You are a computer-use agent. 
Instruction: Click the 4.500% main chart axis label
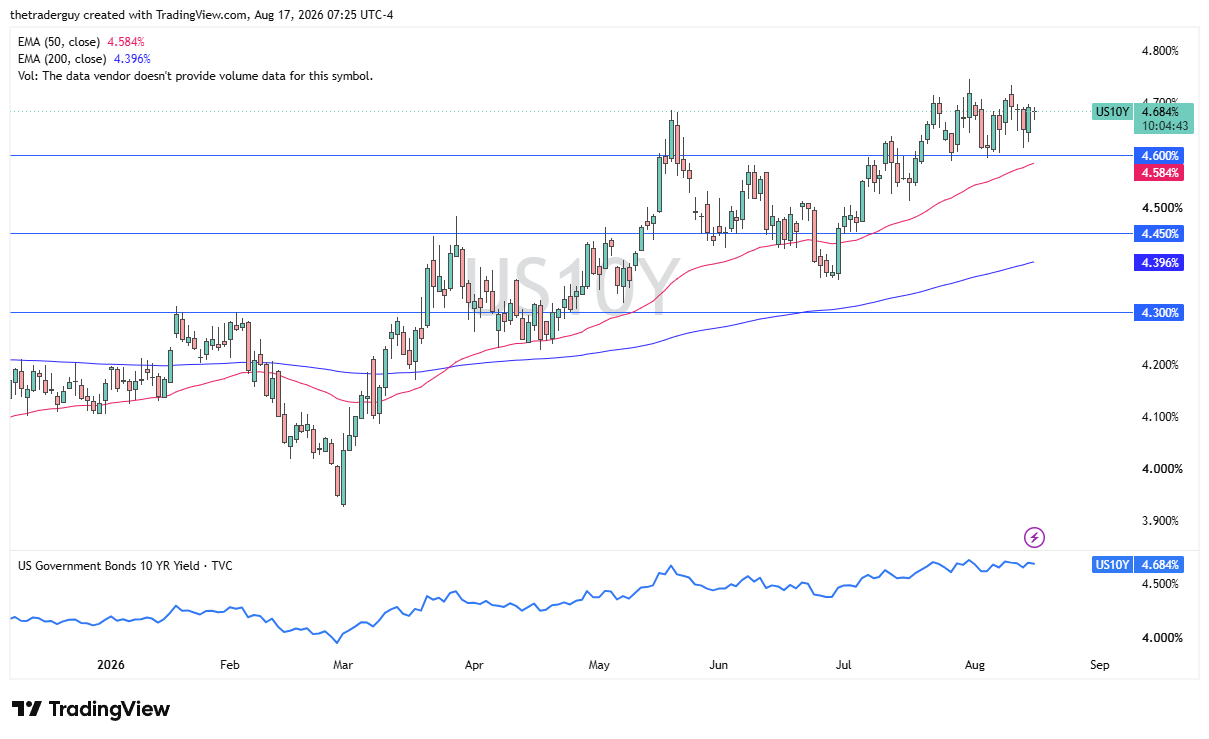(x=1160, y=208)
